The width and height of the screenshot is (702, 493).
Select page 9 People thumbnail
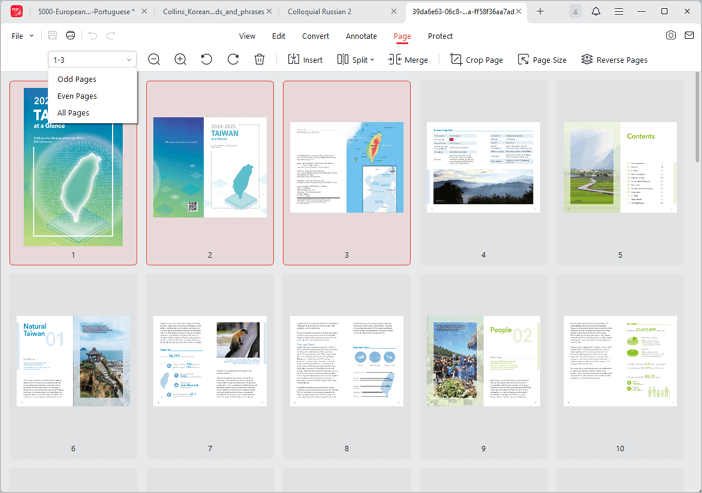coord(483,360)
